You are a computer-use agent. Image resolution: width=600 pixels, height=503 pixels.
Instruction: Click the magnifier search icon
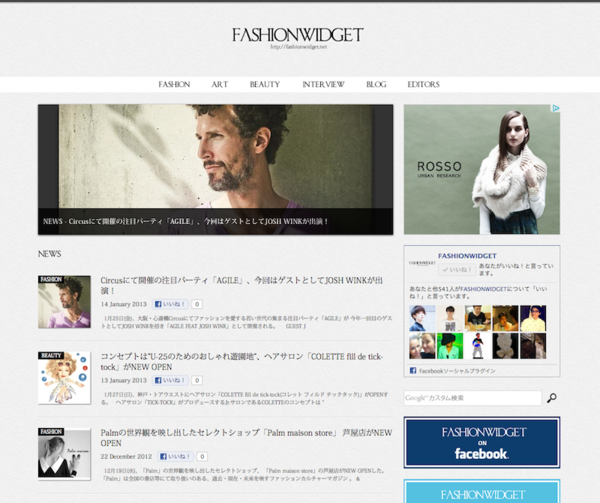(x=551, y=398)
